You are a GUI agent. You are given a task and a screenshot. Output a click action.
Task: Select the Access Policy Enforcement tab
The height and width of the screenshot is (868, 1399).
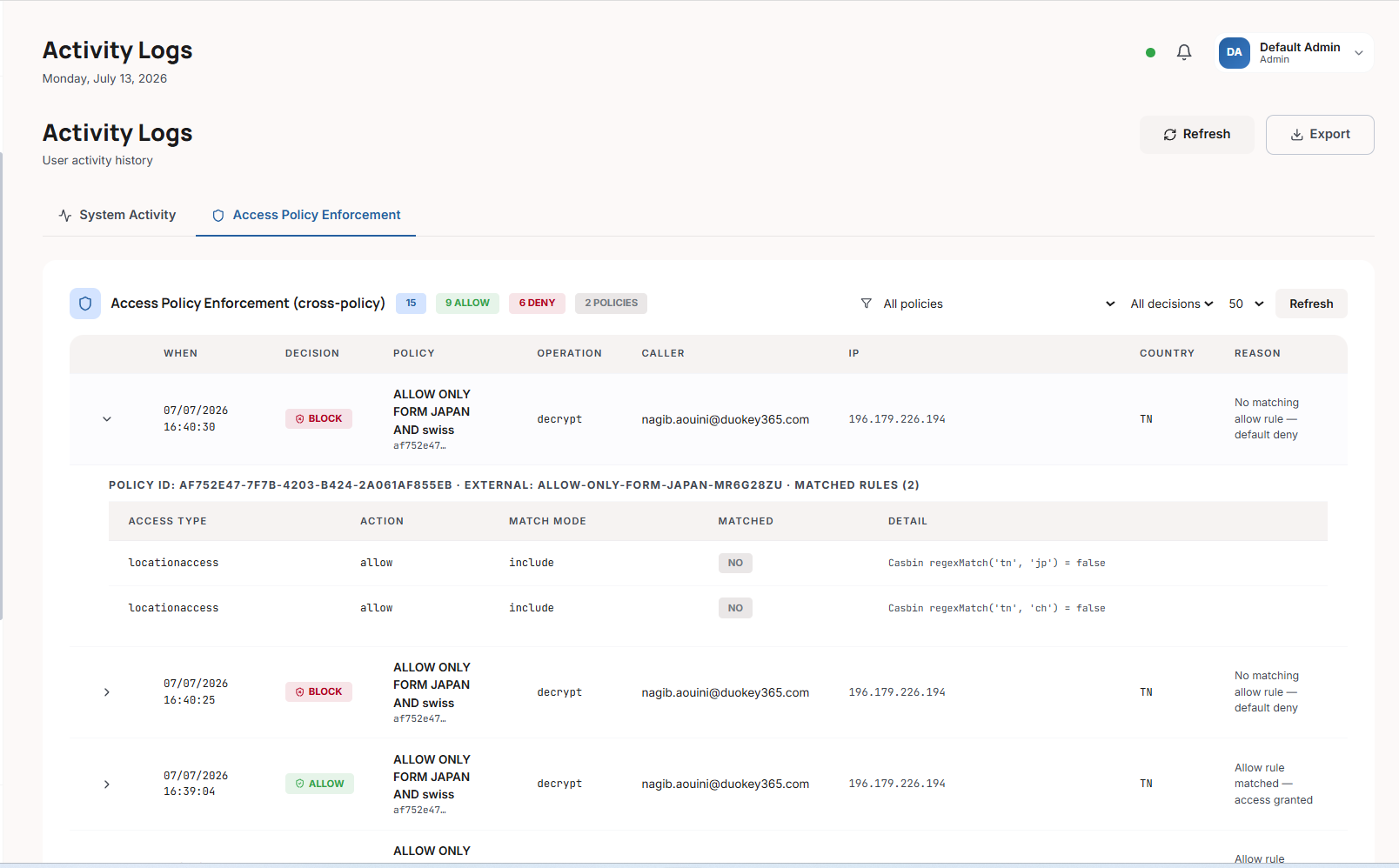tap(306, 215)
